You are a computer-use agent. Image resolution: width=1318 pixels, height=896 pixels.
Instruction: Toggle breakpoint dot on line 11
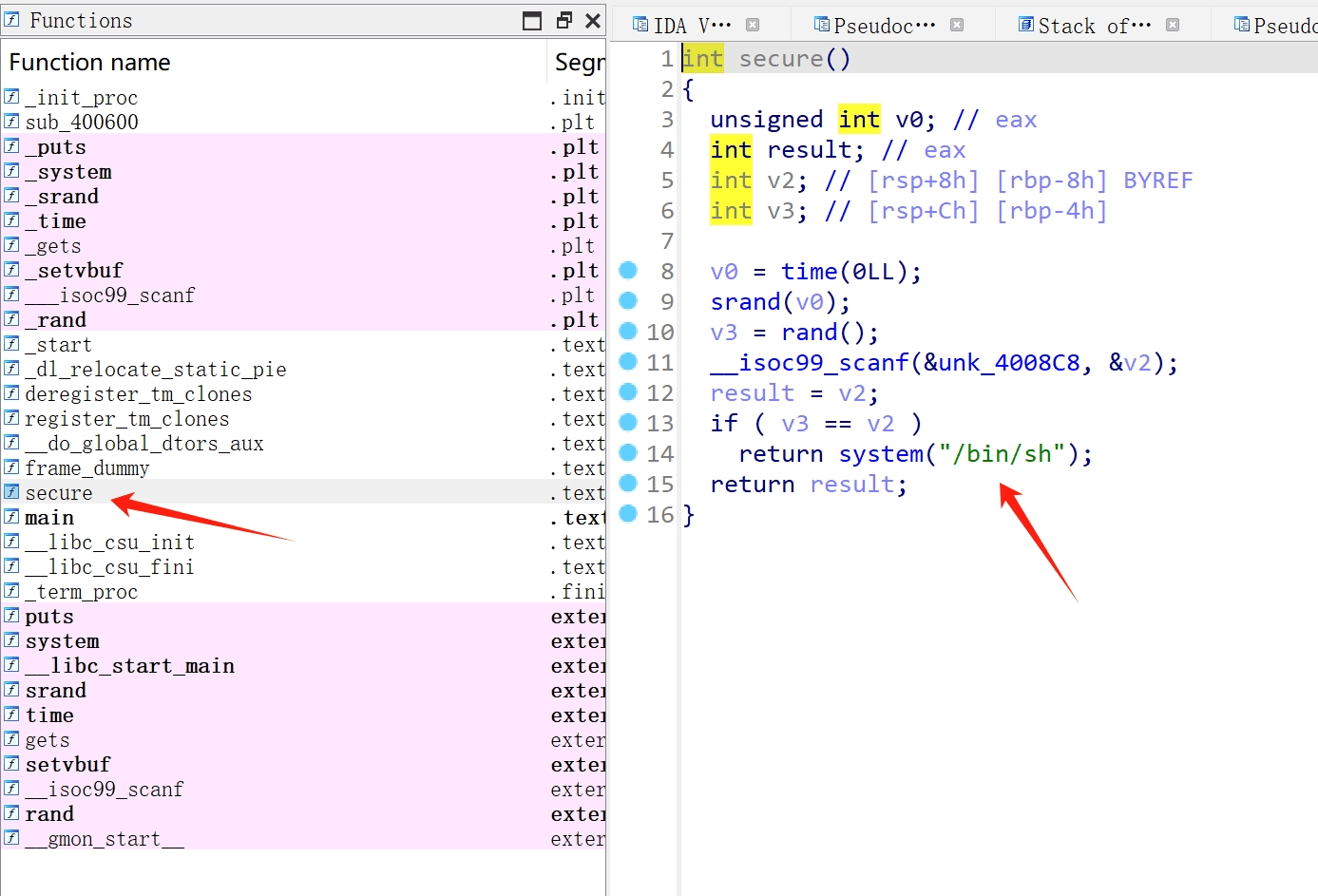point(628,362)
